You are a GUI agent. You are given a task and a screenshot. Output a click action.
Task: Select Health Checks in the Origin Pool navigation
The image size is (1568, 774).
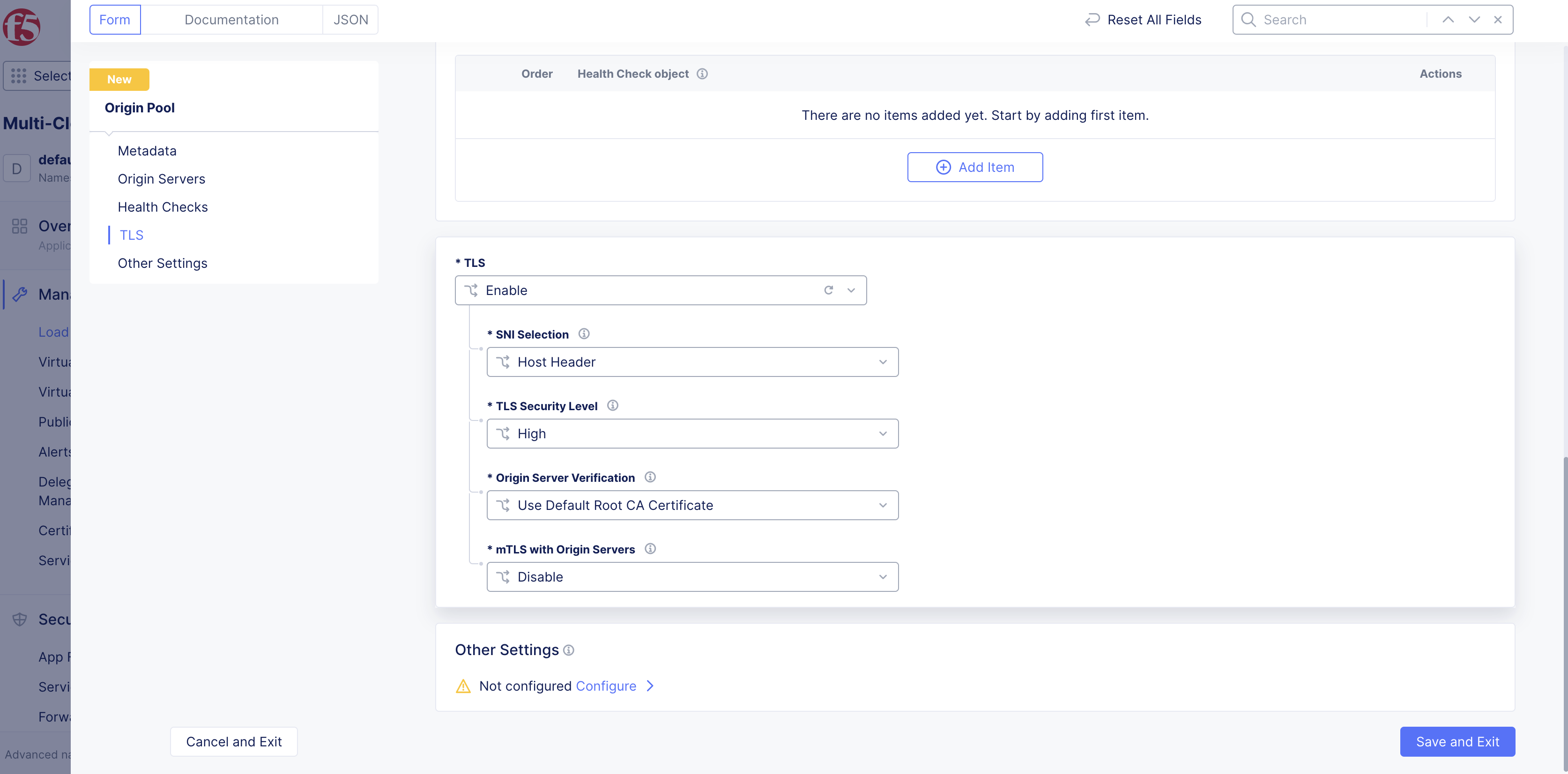pyautogui.click(x=163, y=206)
